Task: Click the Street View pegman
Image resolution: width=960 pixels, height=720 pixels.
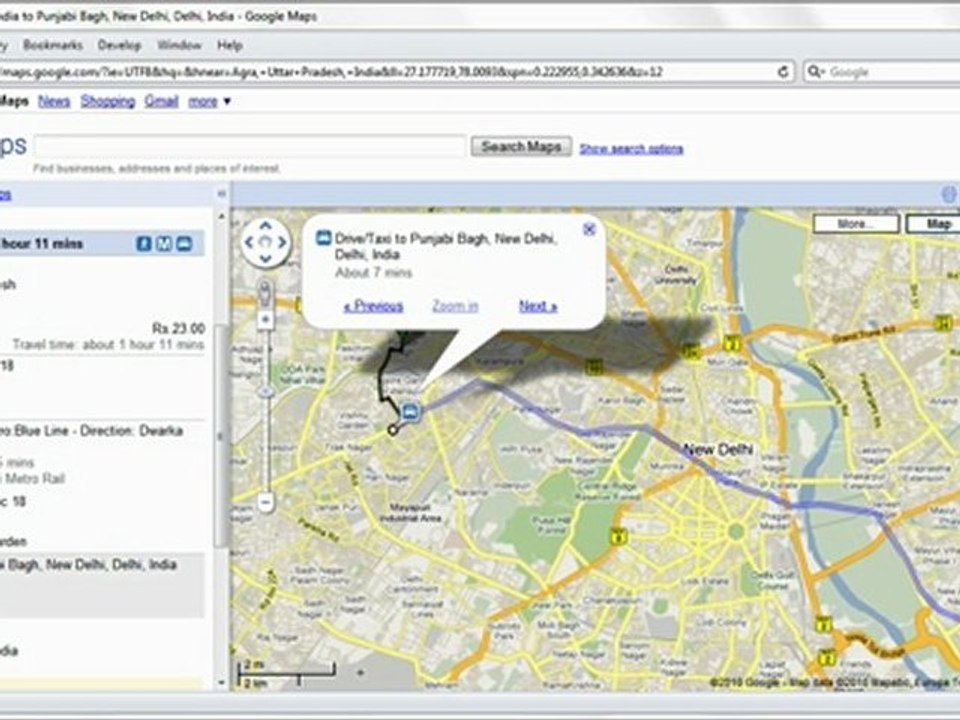Action: pos(265,294)
